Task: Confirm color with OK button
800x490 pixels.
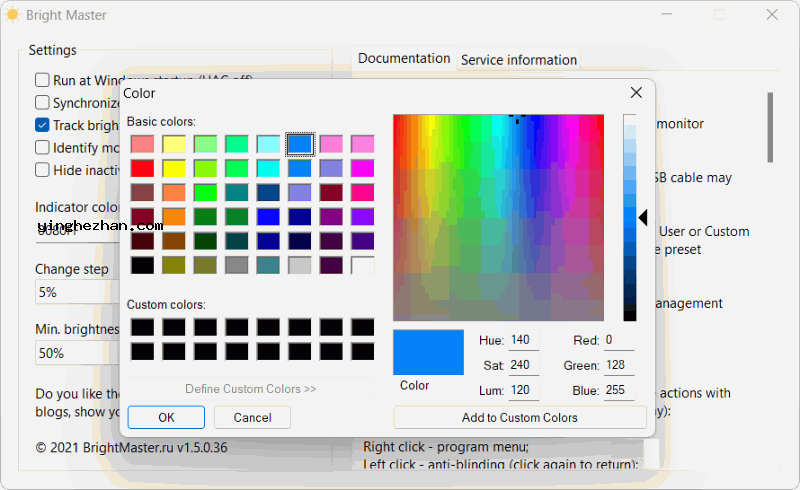Action: pyautogui.click(x=166, y=418)
